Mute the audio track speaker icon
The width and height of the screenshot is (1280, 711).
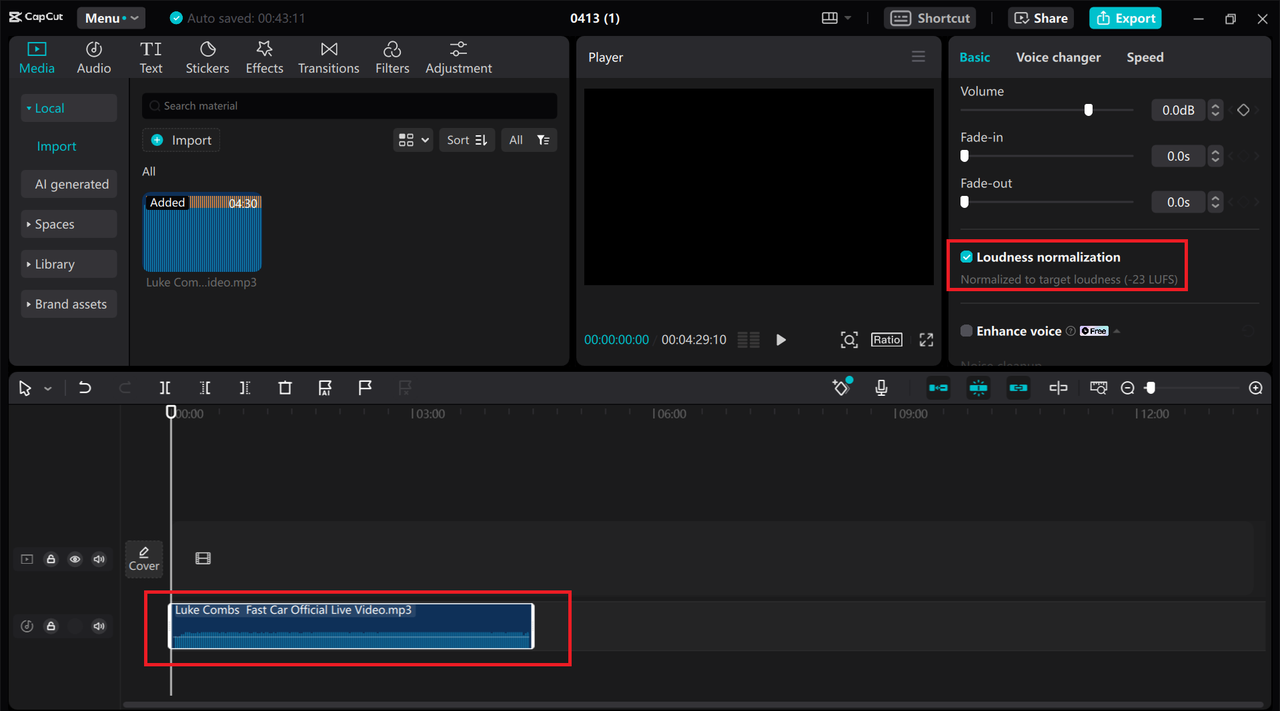[99, 626]
